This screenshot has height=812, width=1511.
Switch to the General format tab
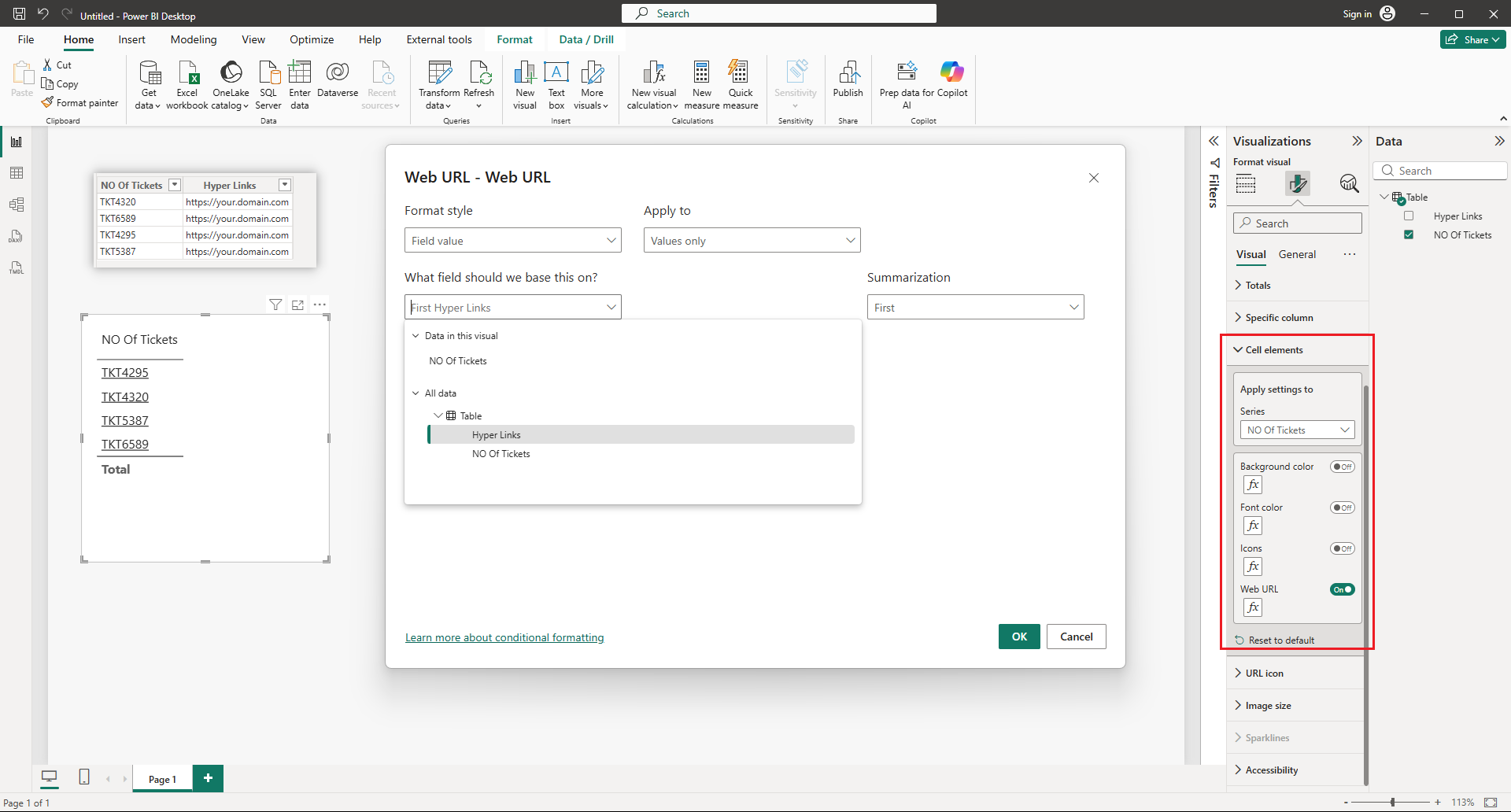[1297, 254]
